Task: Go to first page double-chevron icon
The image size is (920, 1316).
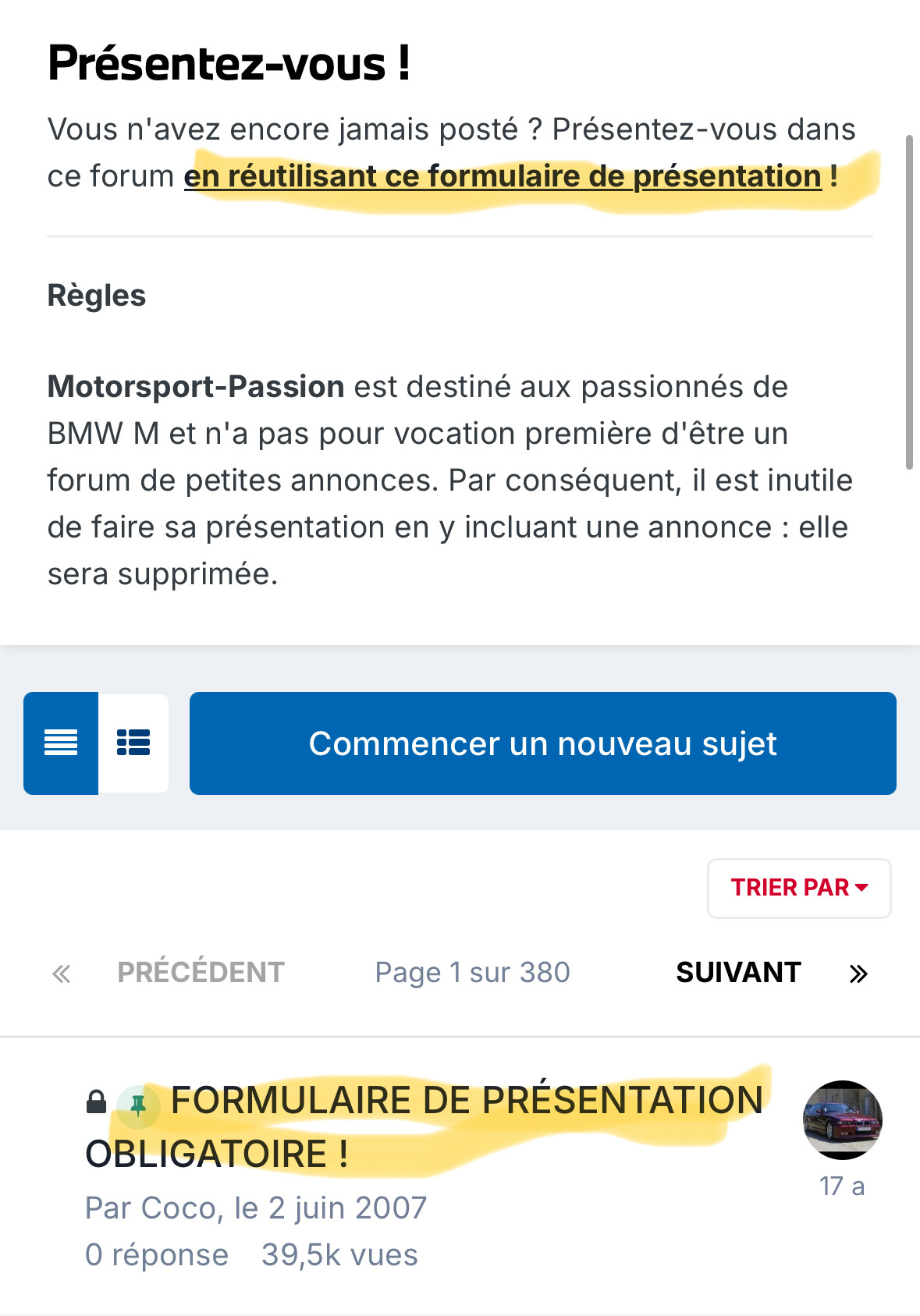Action: [62, 974]
